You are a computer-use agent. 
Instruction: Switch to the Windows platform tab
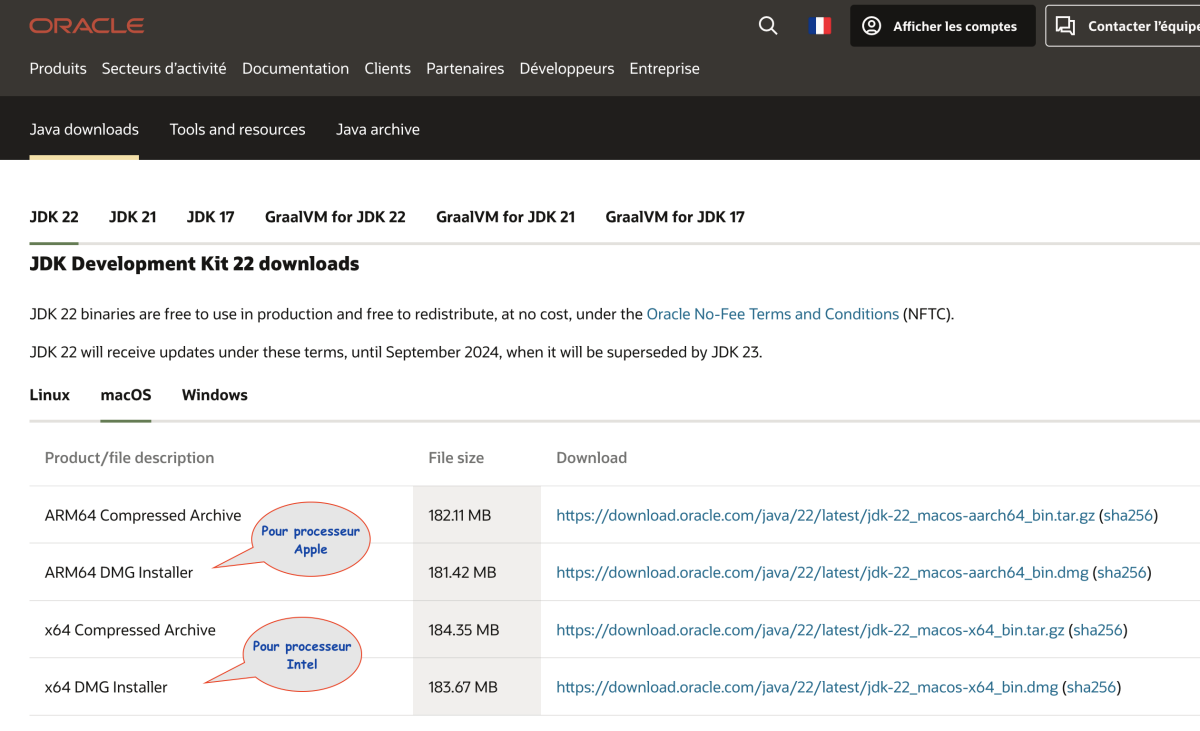(x=214, y=395)
